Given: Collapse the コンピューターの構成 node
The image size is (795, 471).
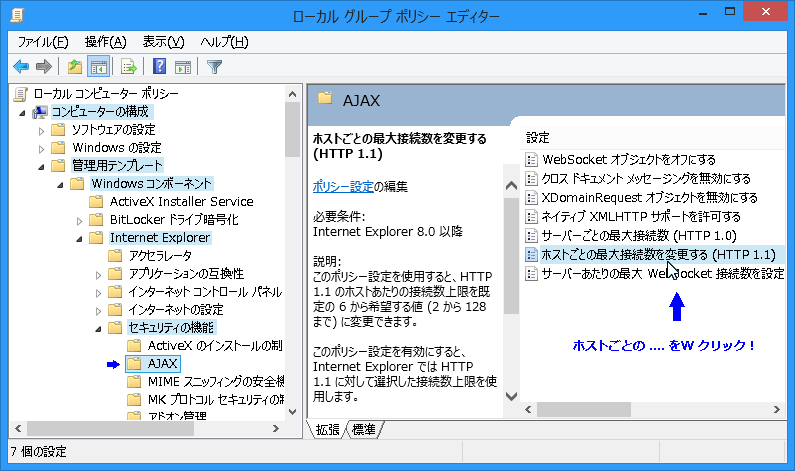Looking at the screenshot, I should pyautogui.click(x=22, y=113).
